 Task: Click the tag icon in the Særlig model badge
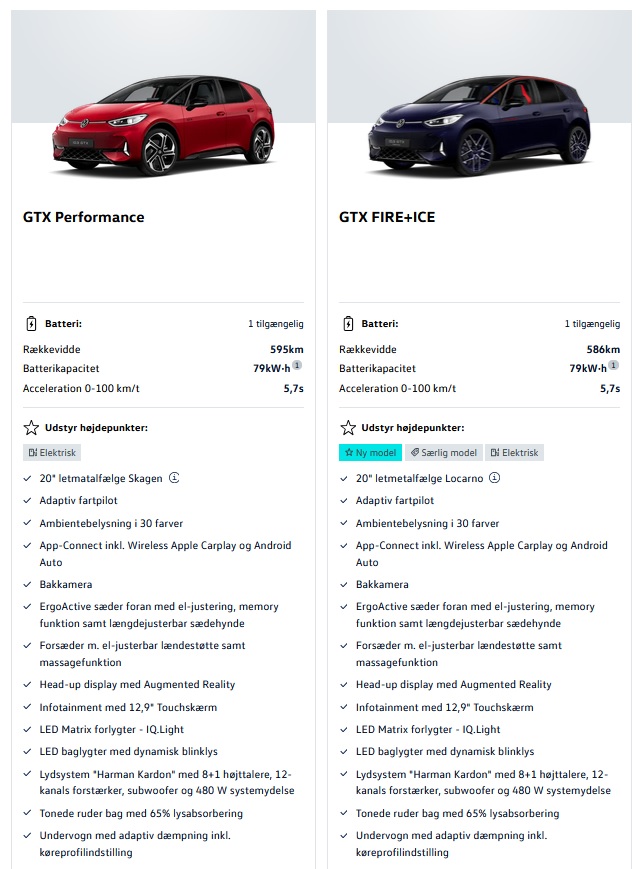[x=416, y=452]
